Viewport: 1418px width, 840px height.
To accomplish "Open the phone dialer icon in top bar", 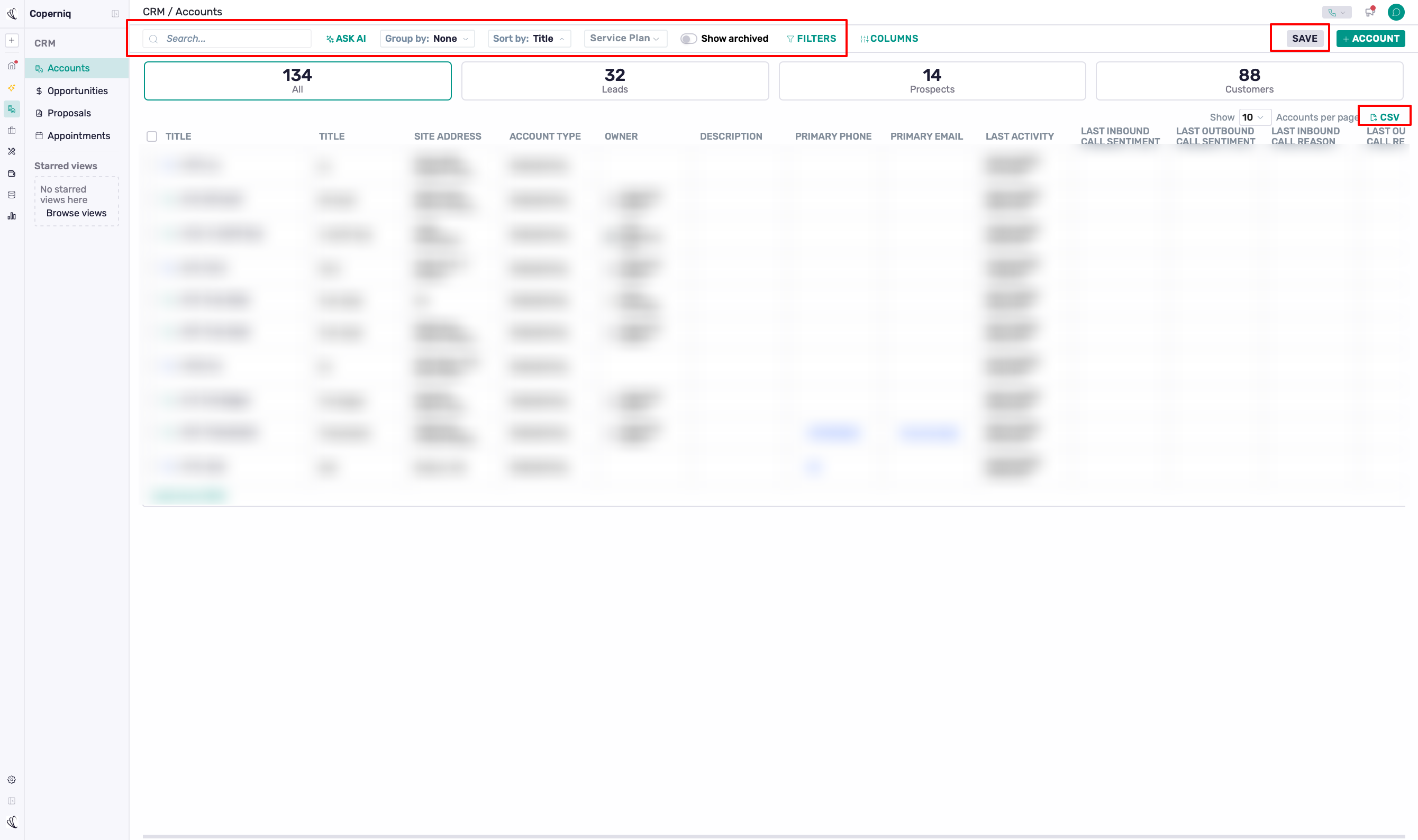I will point(1337,13).
